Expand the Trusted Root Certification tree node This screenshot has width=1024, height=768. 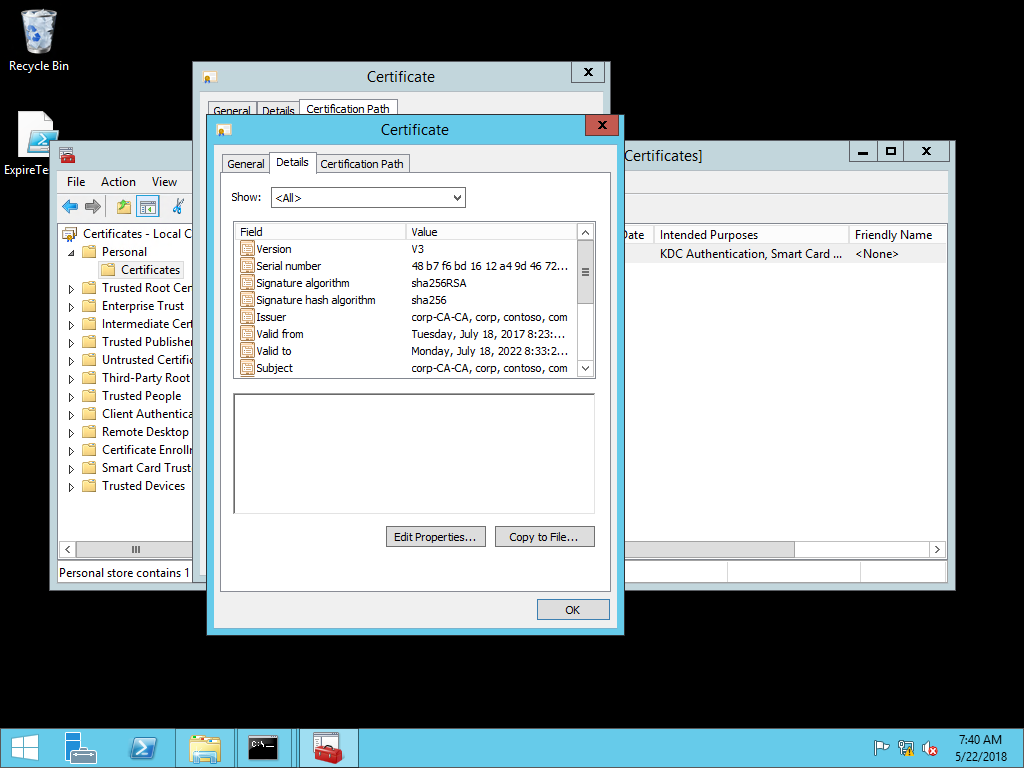point(71,289)
